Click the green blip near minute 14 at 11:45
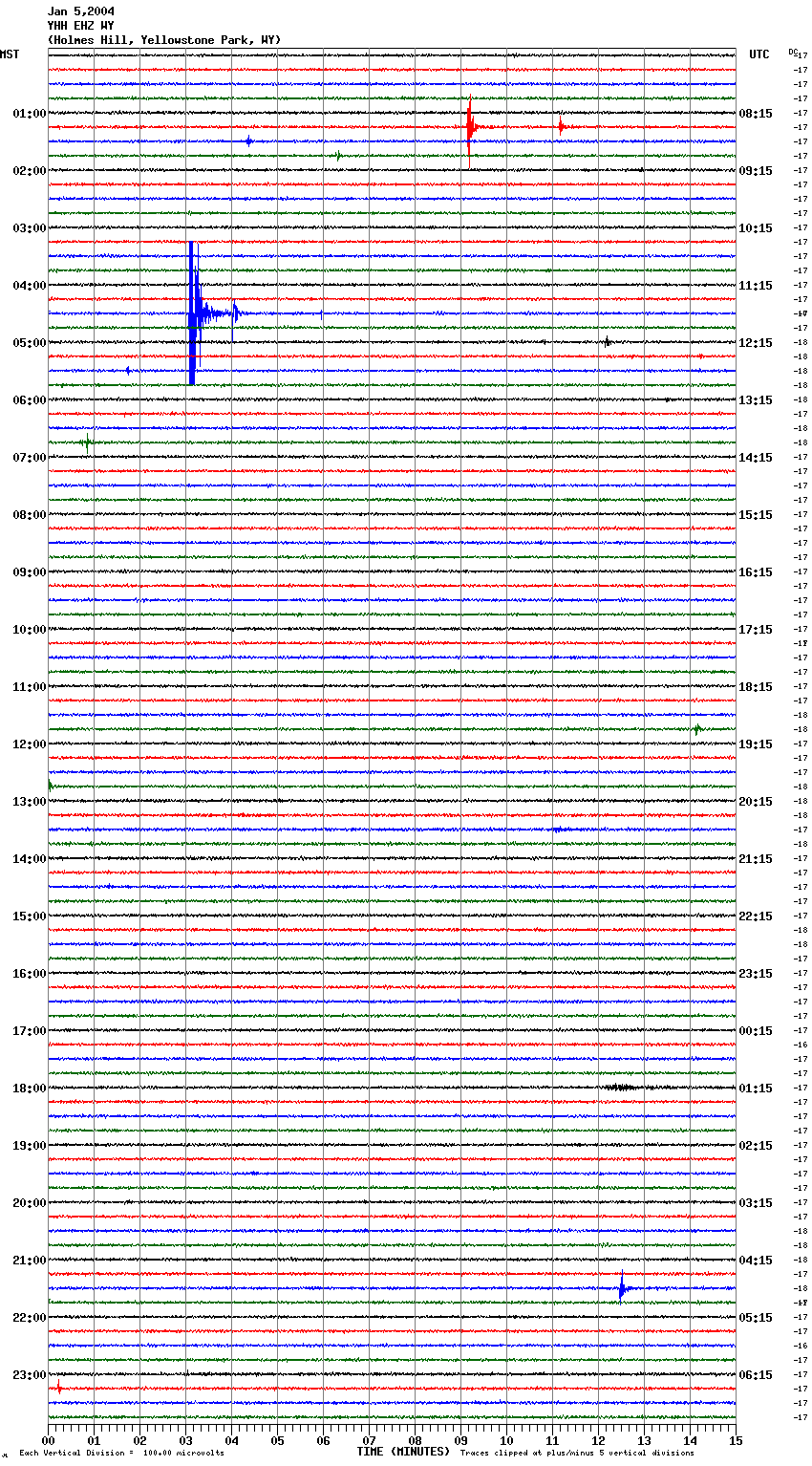This screenshot has height=1466, width=812. (697, 729)
